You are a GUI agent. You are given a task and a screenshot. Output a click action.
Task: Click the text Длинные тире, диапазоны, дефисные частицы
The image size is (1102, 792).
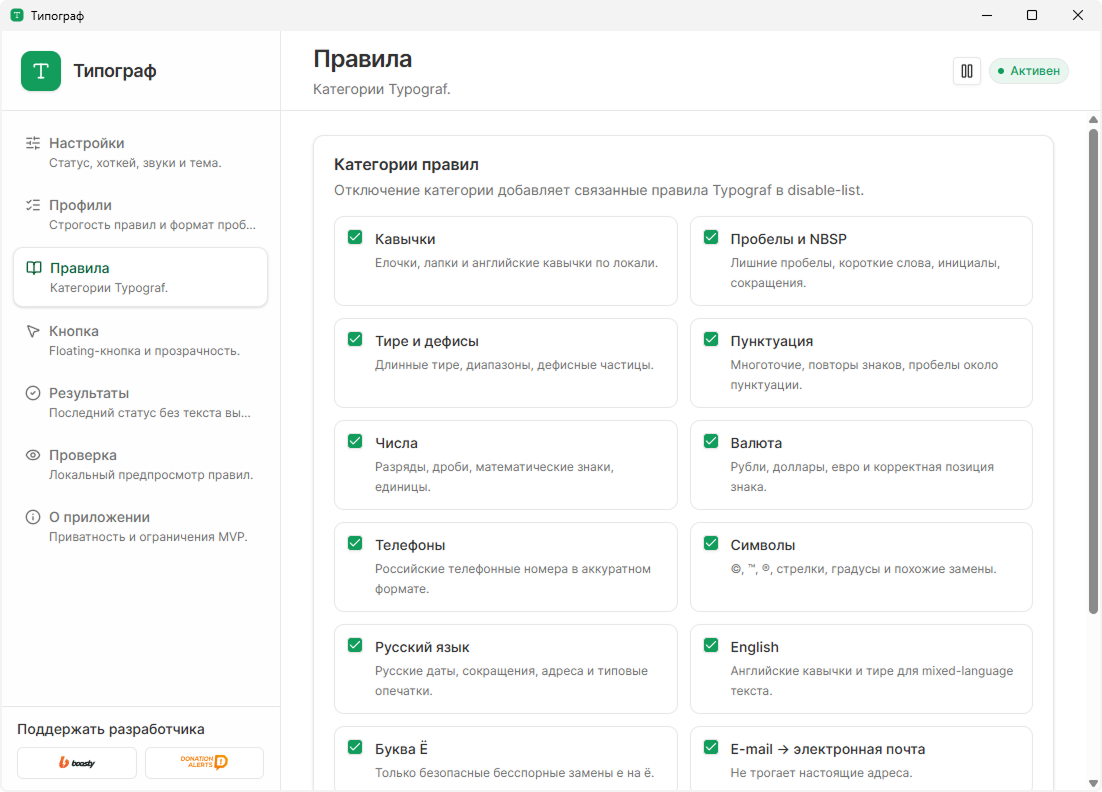[514, 365]
